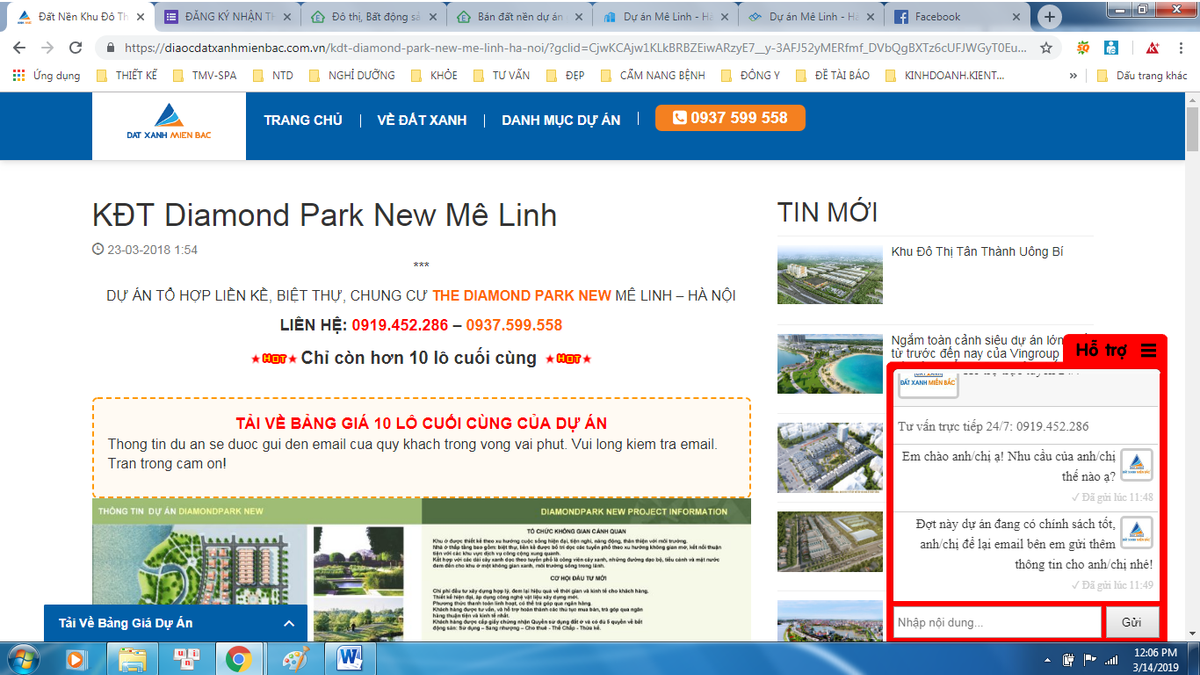Expand the overflow chevron on the bookmarks bar
Viewport: 1200px width, 675px height.
pyautogui.click(x=1072, y=74)
